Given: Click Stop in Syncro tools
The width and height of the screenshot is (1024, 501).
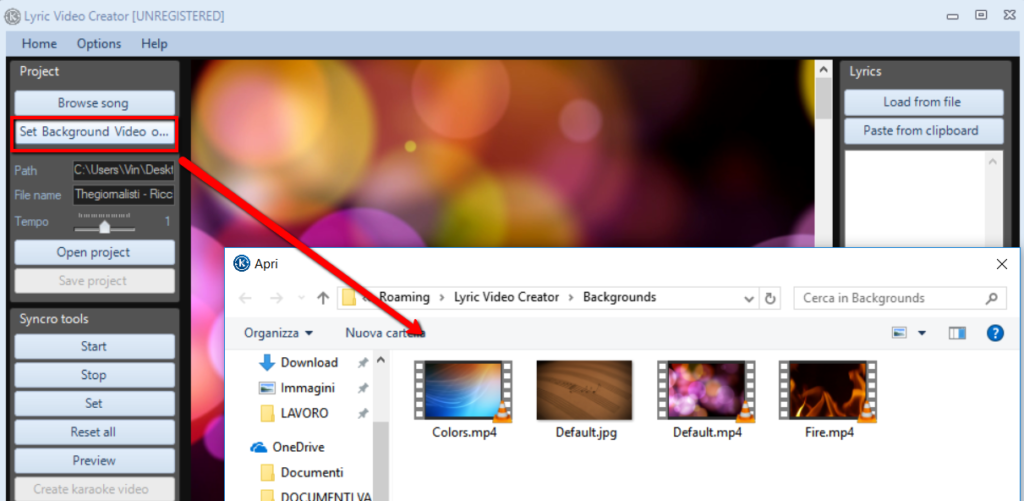Looking at the screenshot, I should (94, 375).
